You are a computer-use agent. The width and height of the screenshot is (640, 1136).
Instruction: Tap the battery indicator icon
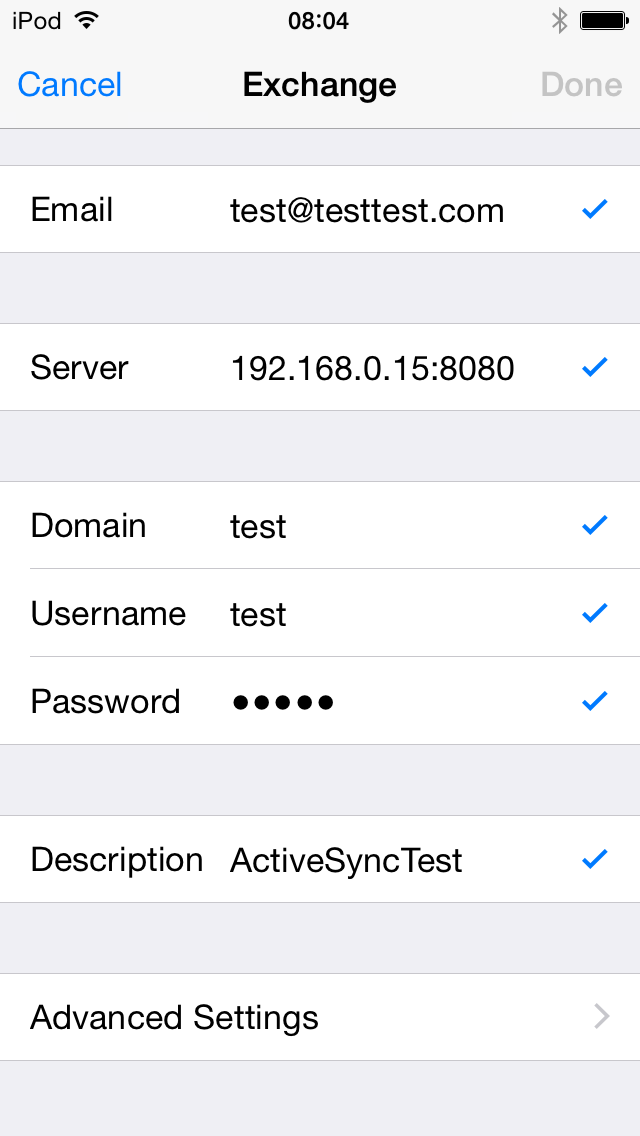click(x=603, y=20)
